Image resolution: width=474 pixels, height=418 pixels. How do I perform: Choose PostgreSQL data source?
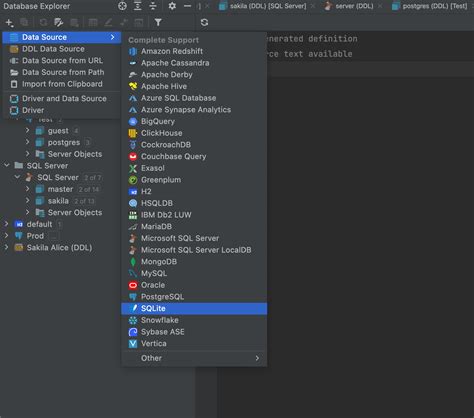194,297
